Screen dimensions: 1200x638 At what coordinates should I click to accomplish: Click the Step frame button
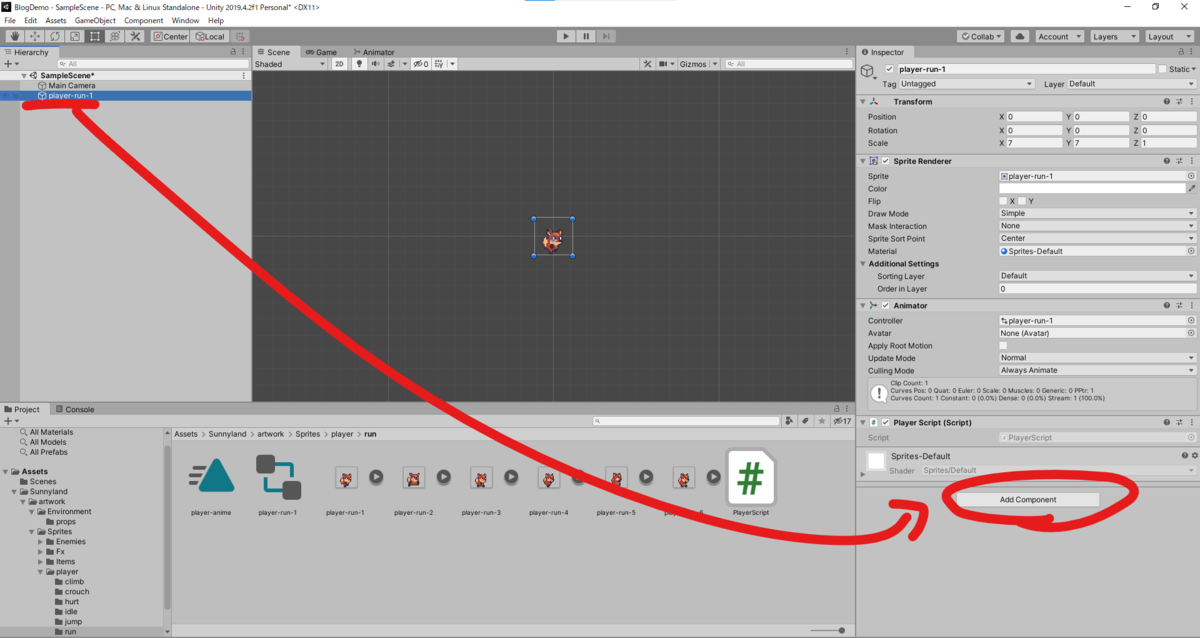pos(606,36)
